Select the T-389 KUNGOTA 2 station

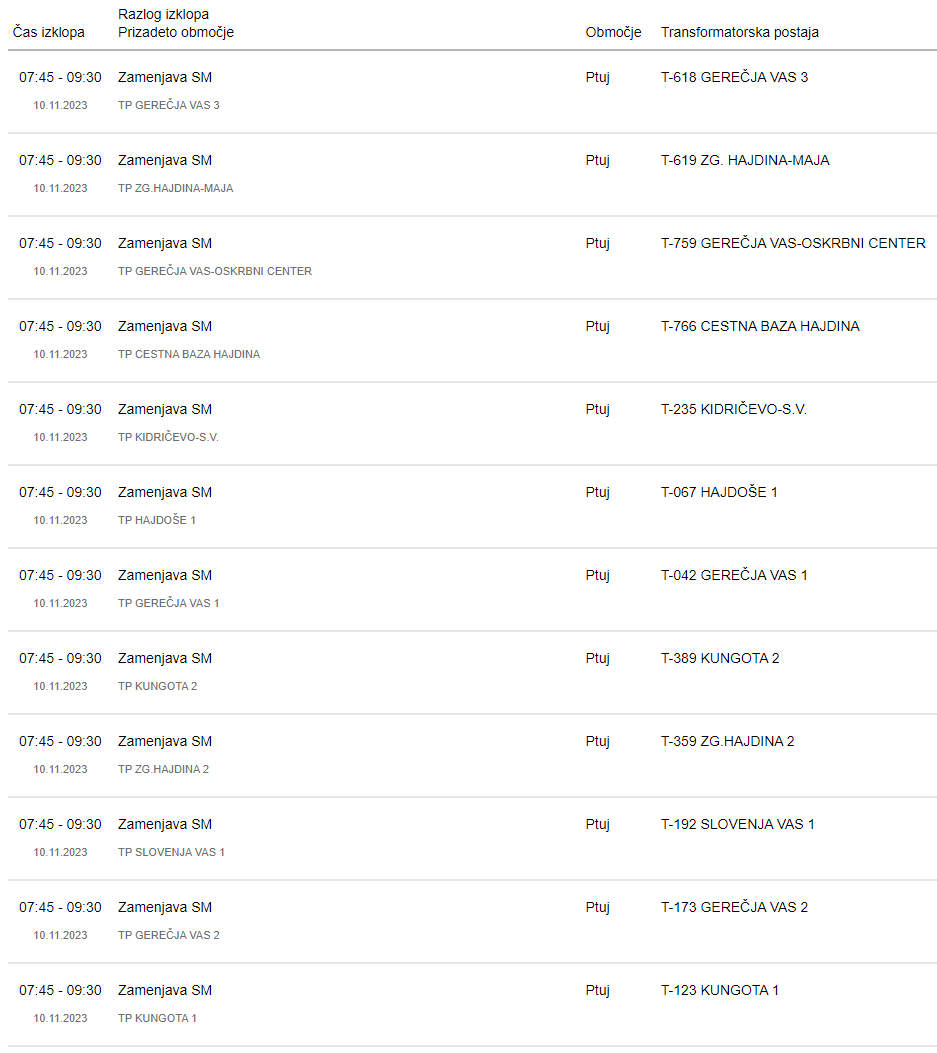pos(720,658)
